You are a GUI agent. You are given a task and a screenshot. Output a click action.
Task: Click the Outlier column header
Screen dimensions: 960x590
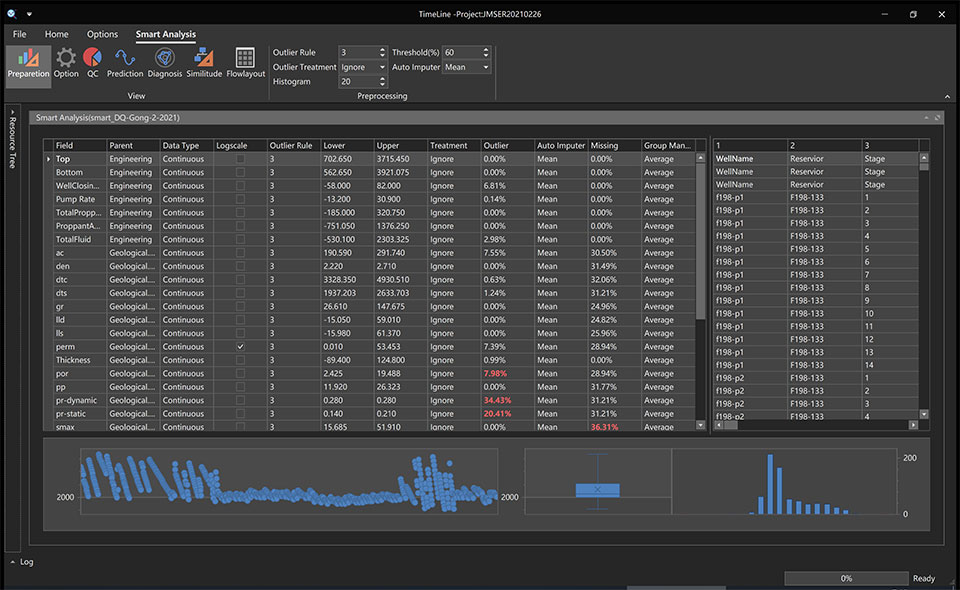click(x=508, y=146)
